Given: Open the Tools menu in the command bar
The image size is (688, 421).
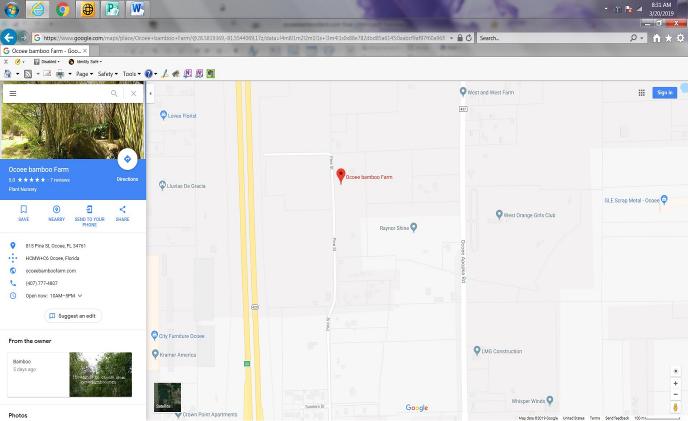Looking at the screenshot, I should 130,74.
